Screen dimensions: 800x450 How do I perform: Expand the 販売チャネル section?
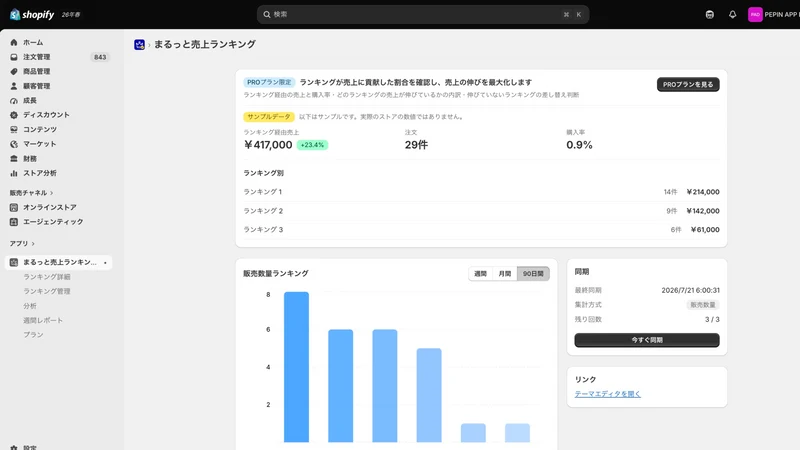tap(31, 193)
